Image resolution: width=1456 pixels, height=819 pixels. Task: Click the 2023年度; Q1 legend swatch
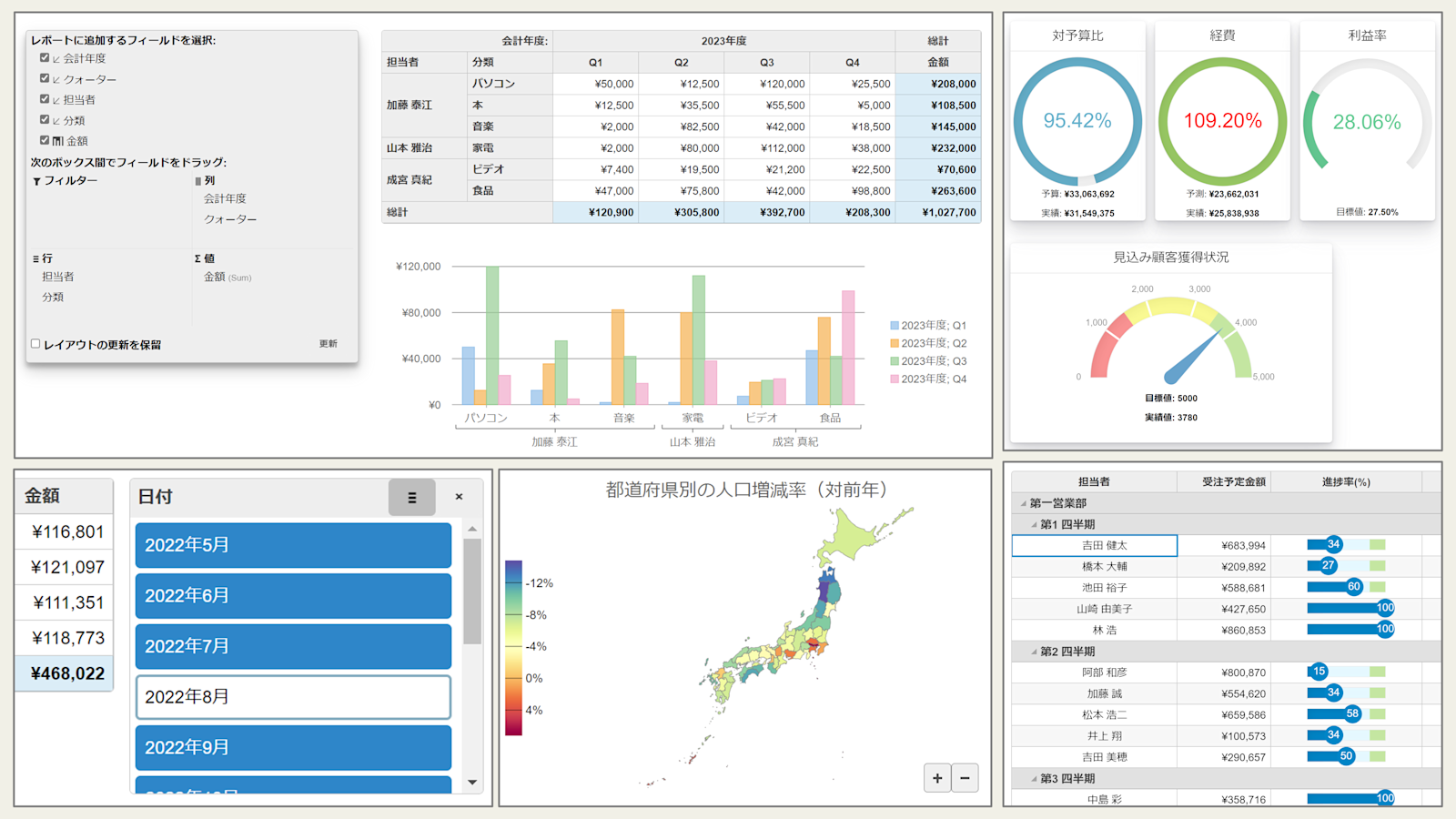(895, 325)
